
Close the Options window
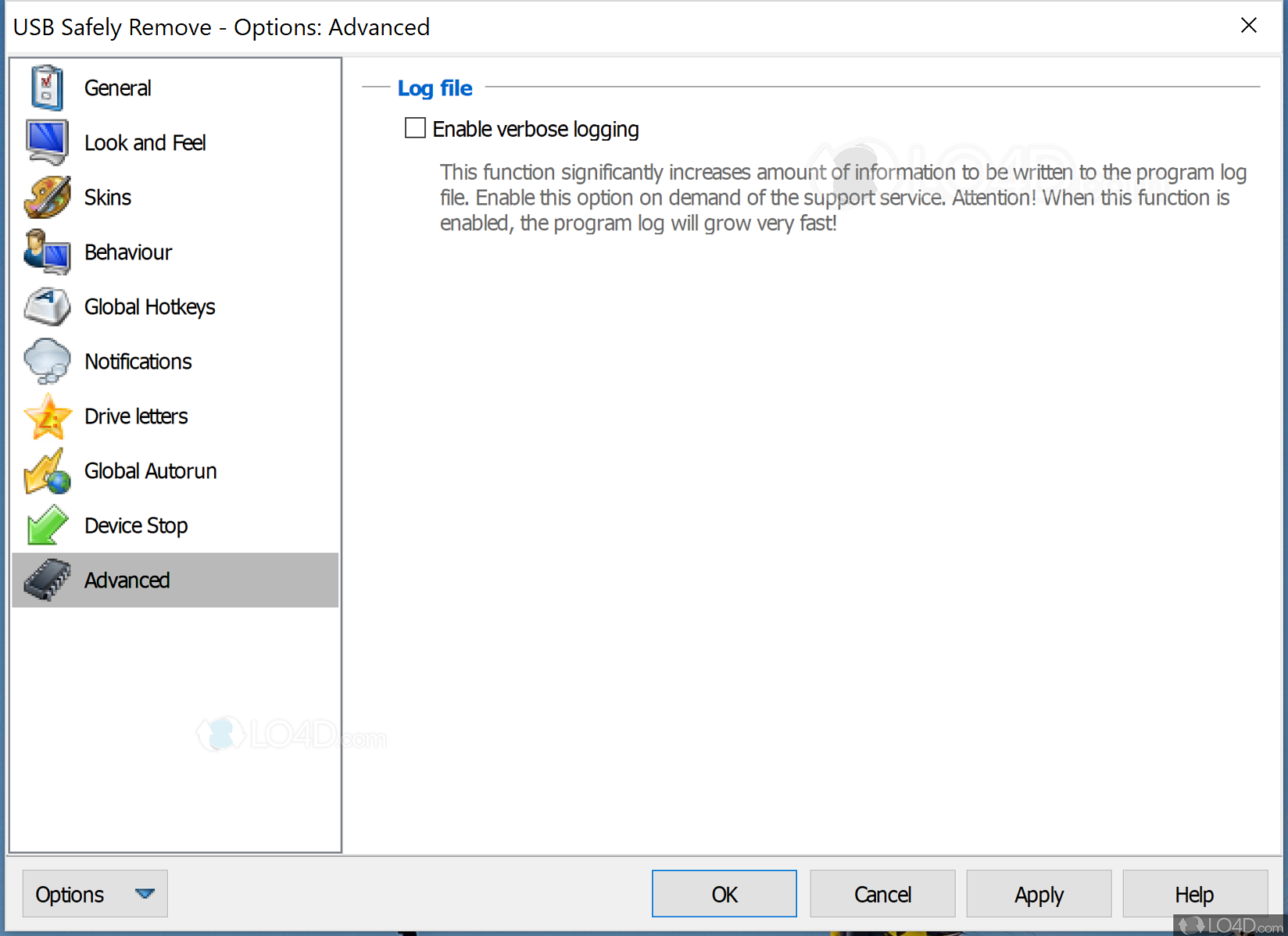pos(1248,25)
